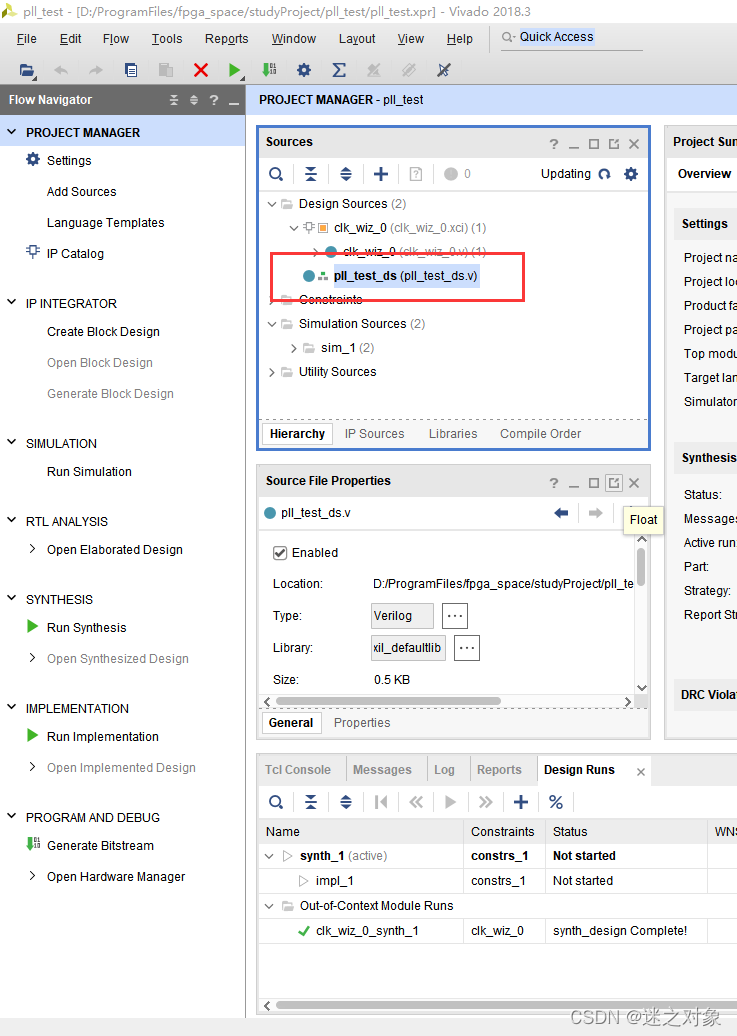Switch to Tcl Console tab
This screenshot has height=1036, width=737.
[297, 770]
